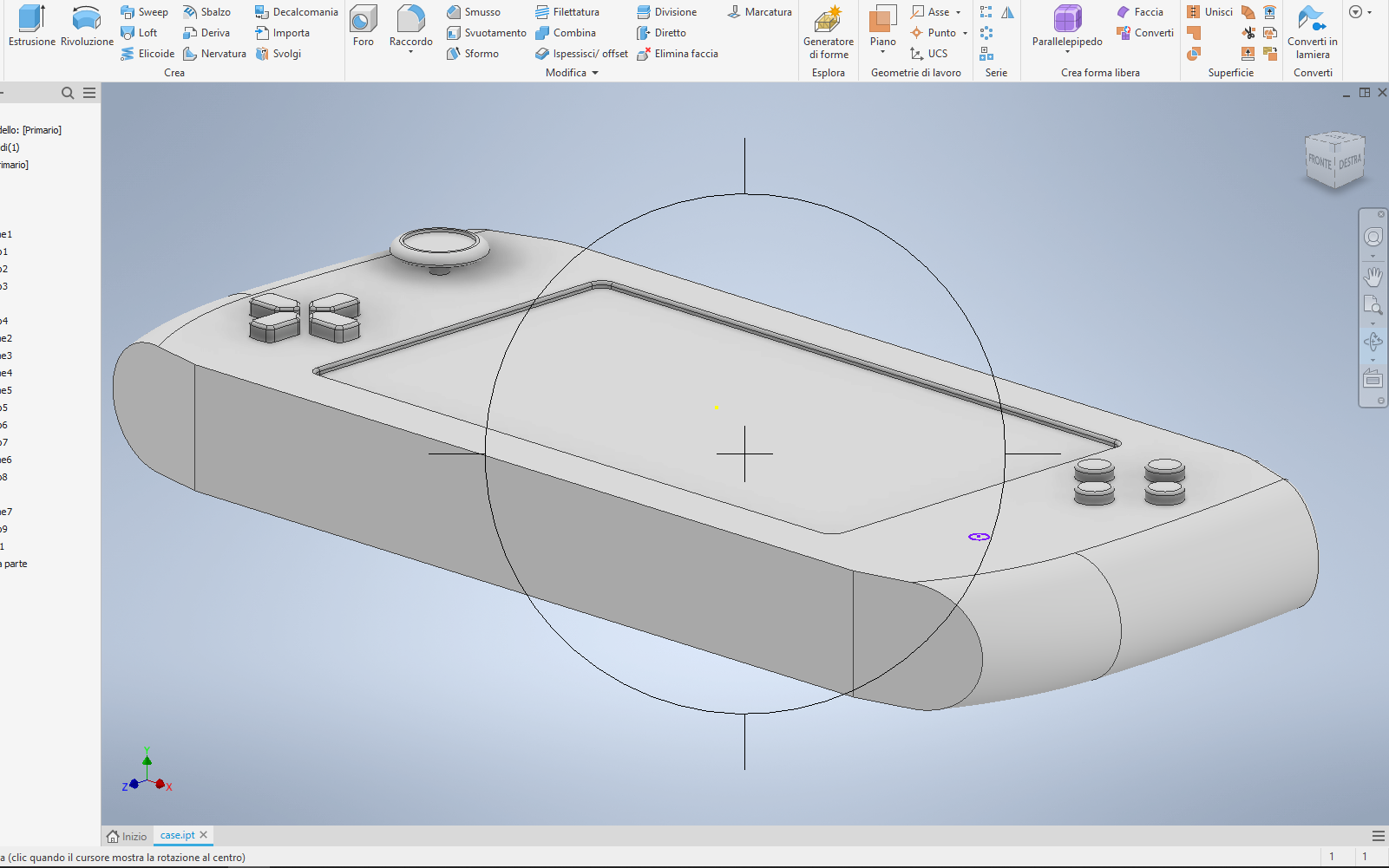Open the Punto point dropdown arrow
The image size is (1389, 868).
pos(965,33)
